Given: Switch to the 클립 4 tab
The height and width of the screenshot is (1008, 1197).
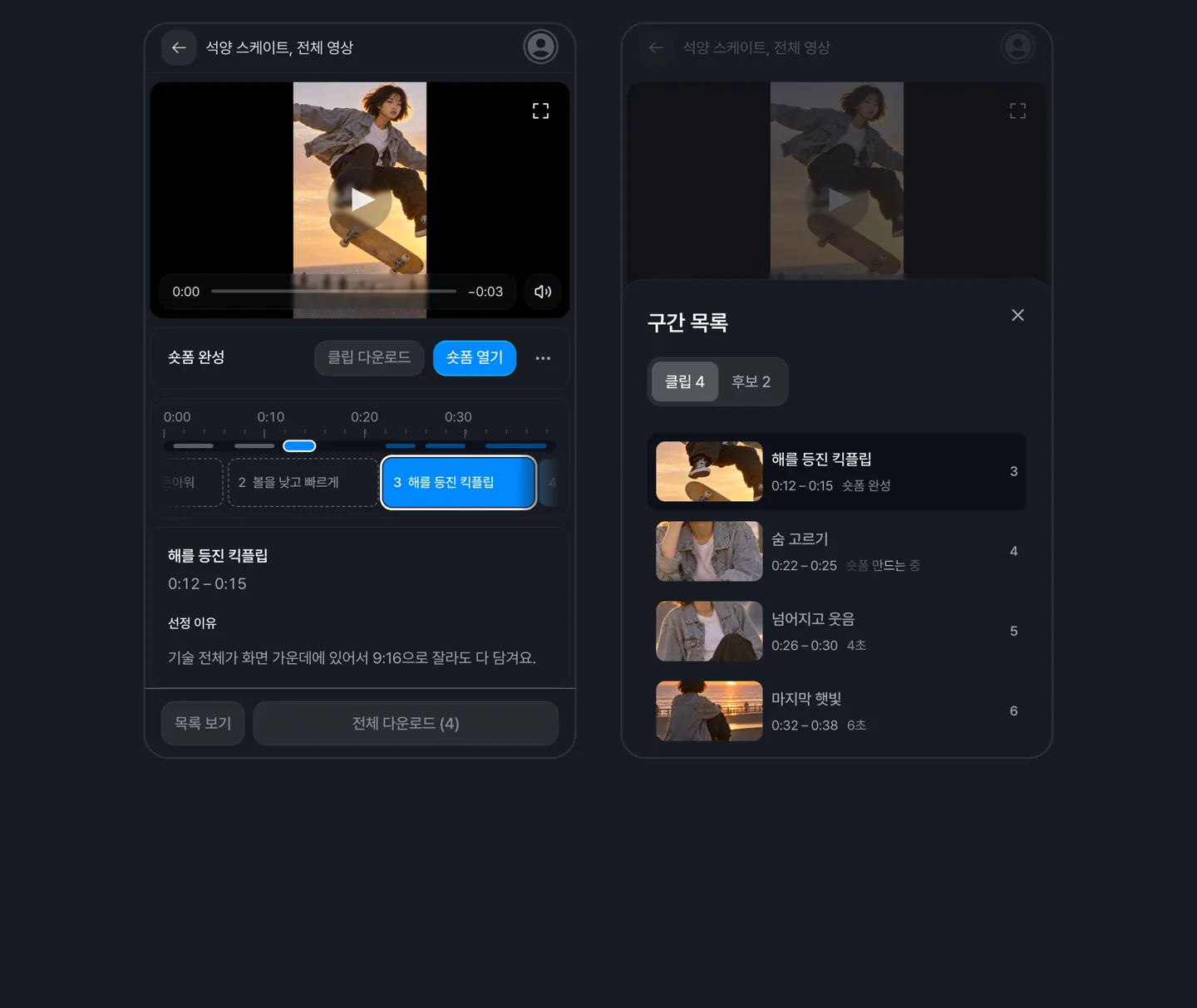Looking at the screenshot, I should point(684,381).
